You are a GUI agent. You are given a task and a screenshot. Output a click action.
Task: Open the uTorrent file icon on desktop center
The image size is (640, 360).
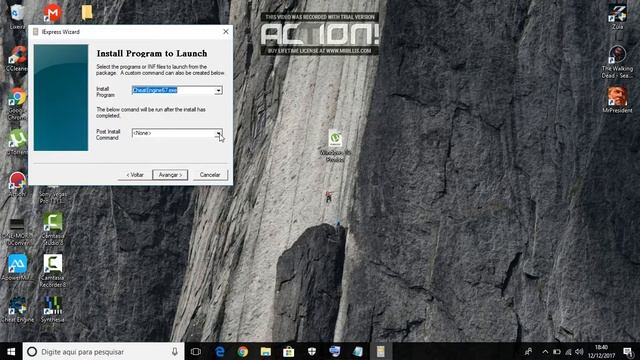[335, 146]
